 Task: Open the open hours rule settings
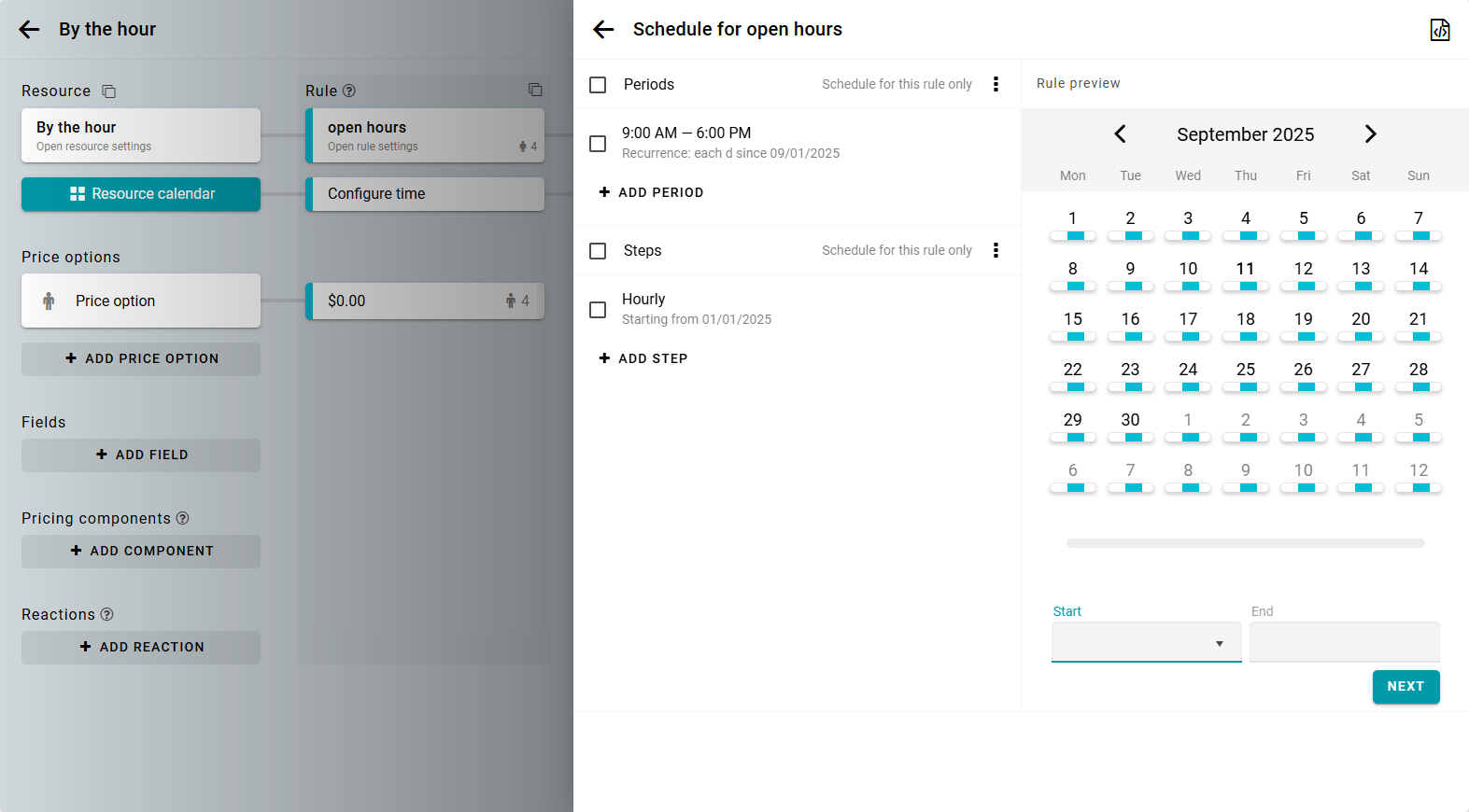point(425,135)
